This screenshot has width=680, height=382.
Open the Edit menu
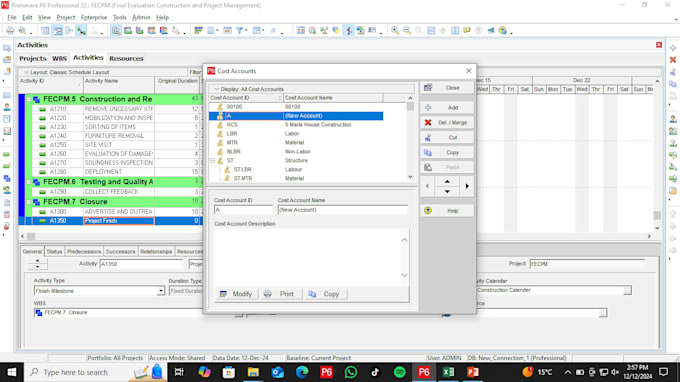point(27,17)
